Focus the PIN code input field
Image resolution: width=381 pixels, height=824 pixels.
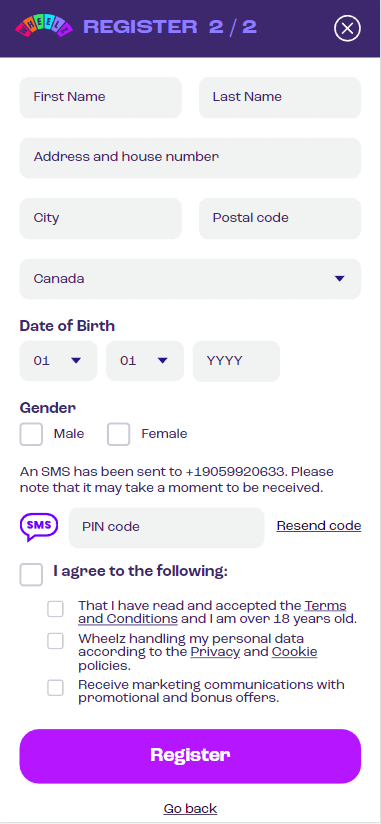click(167, 527)
